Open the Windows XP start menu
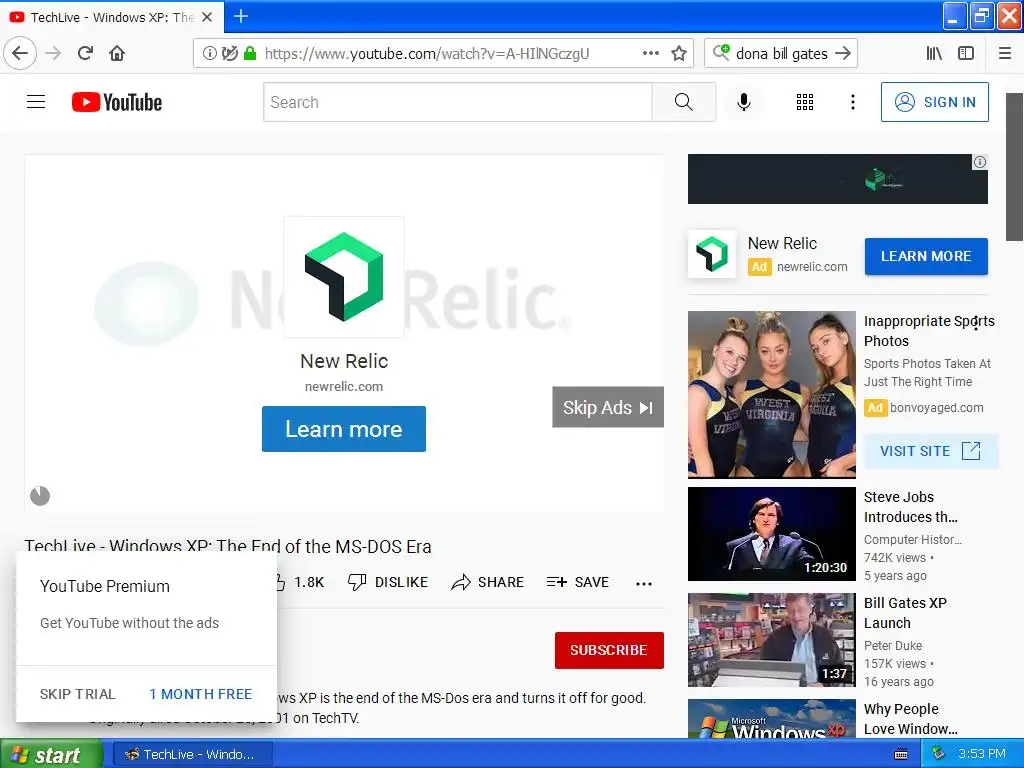 [x=51, y=754]
